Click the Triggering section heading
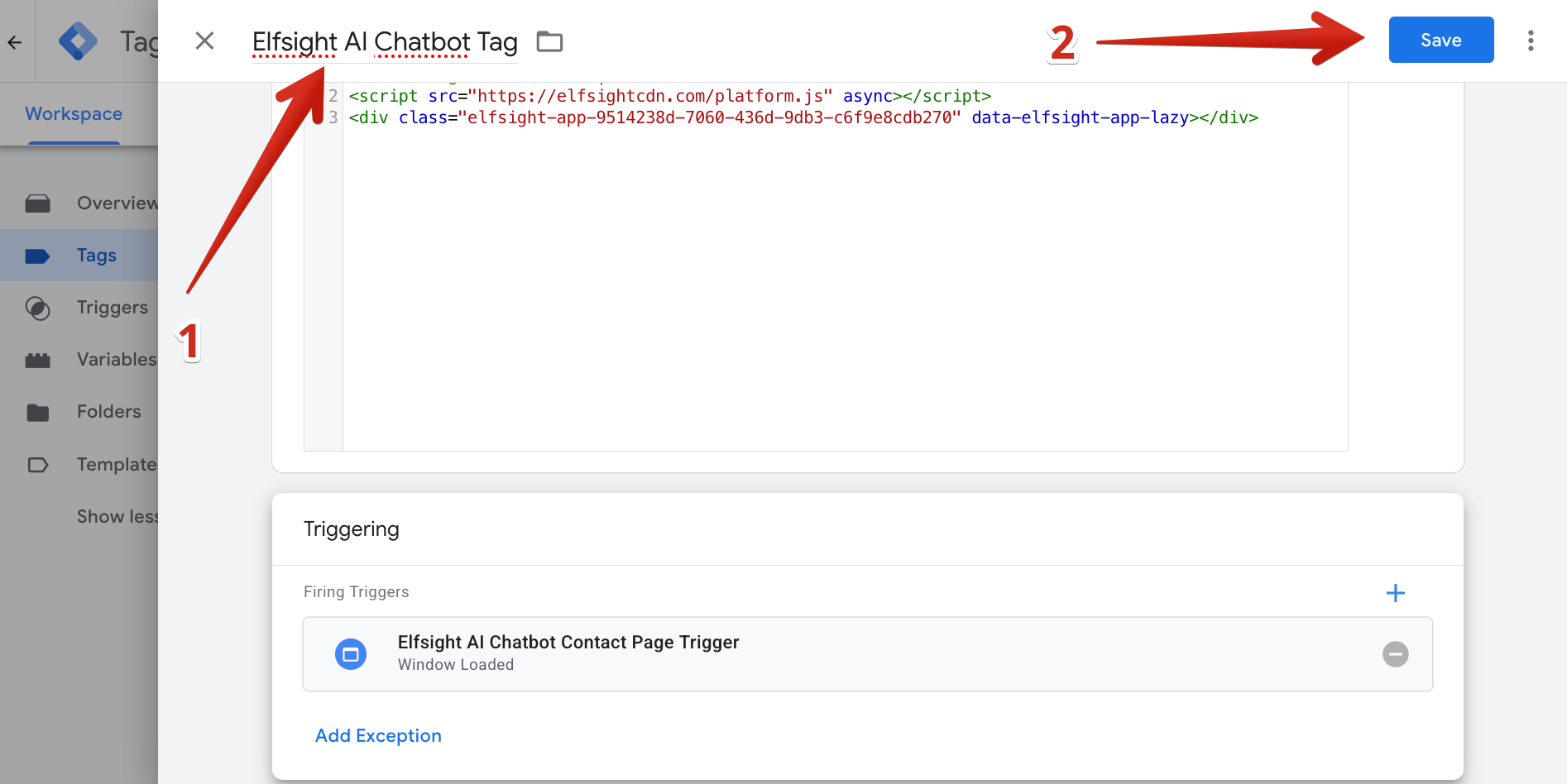The image size is (1567, 784). click(x=352, y=529)
